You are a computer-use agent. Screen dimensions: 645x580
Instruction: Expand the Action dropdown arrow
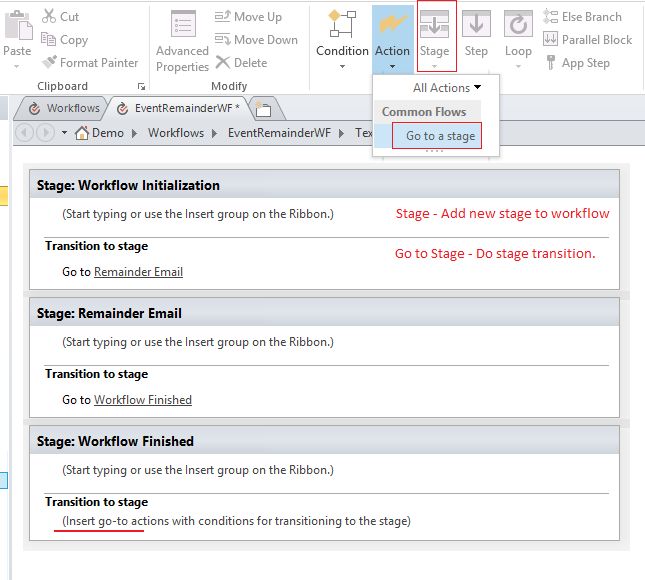pos(392,66)
